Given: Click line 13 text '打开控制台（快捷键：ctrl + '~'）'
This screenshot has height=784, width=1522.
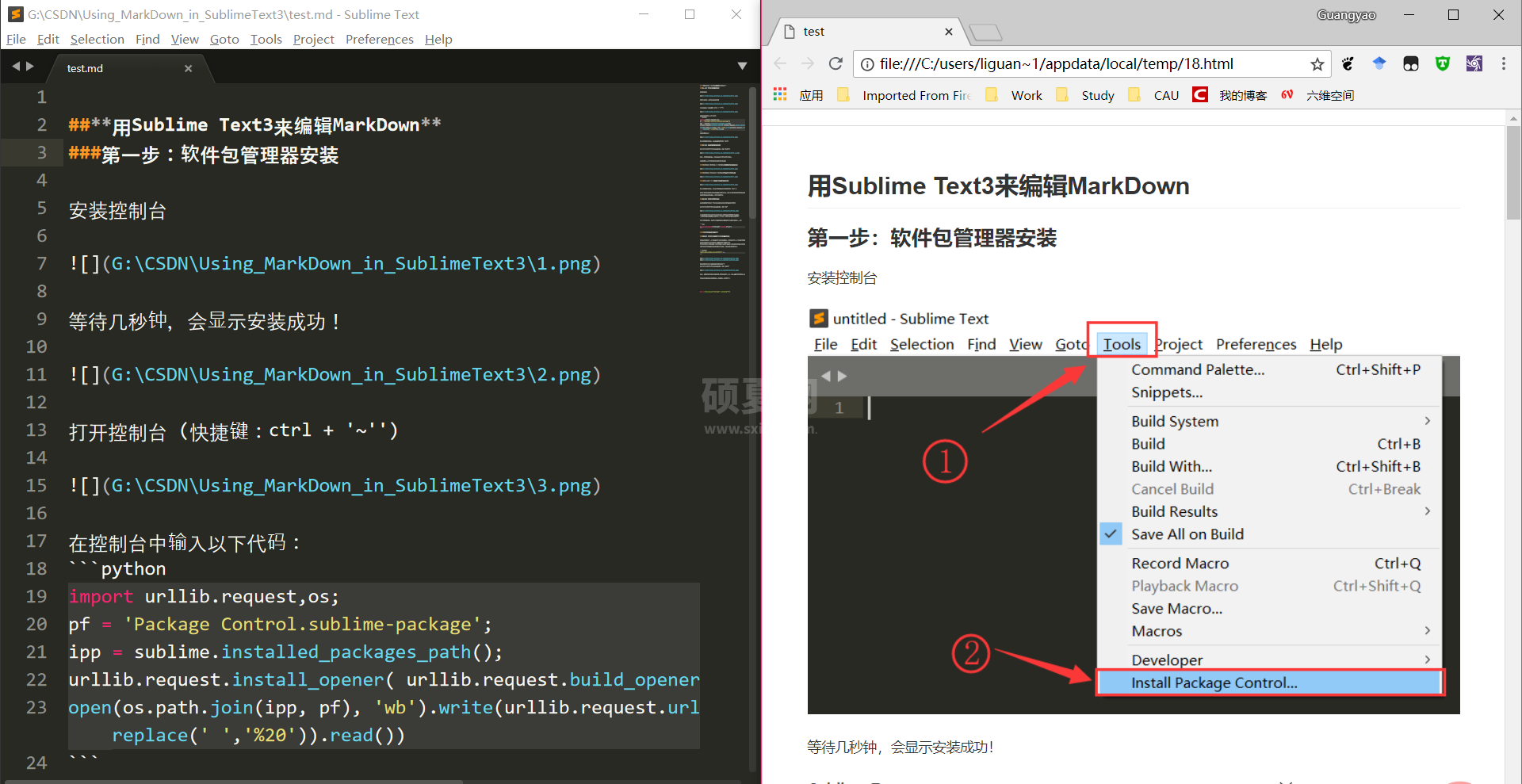Looking at the screenshot, I should (x=234, y=430).
